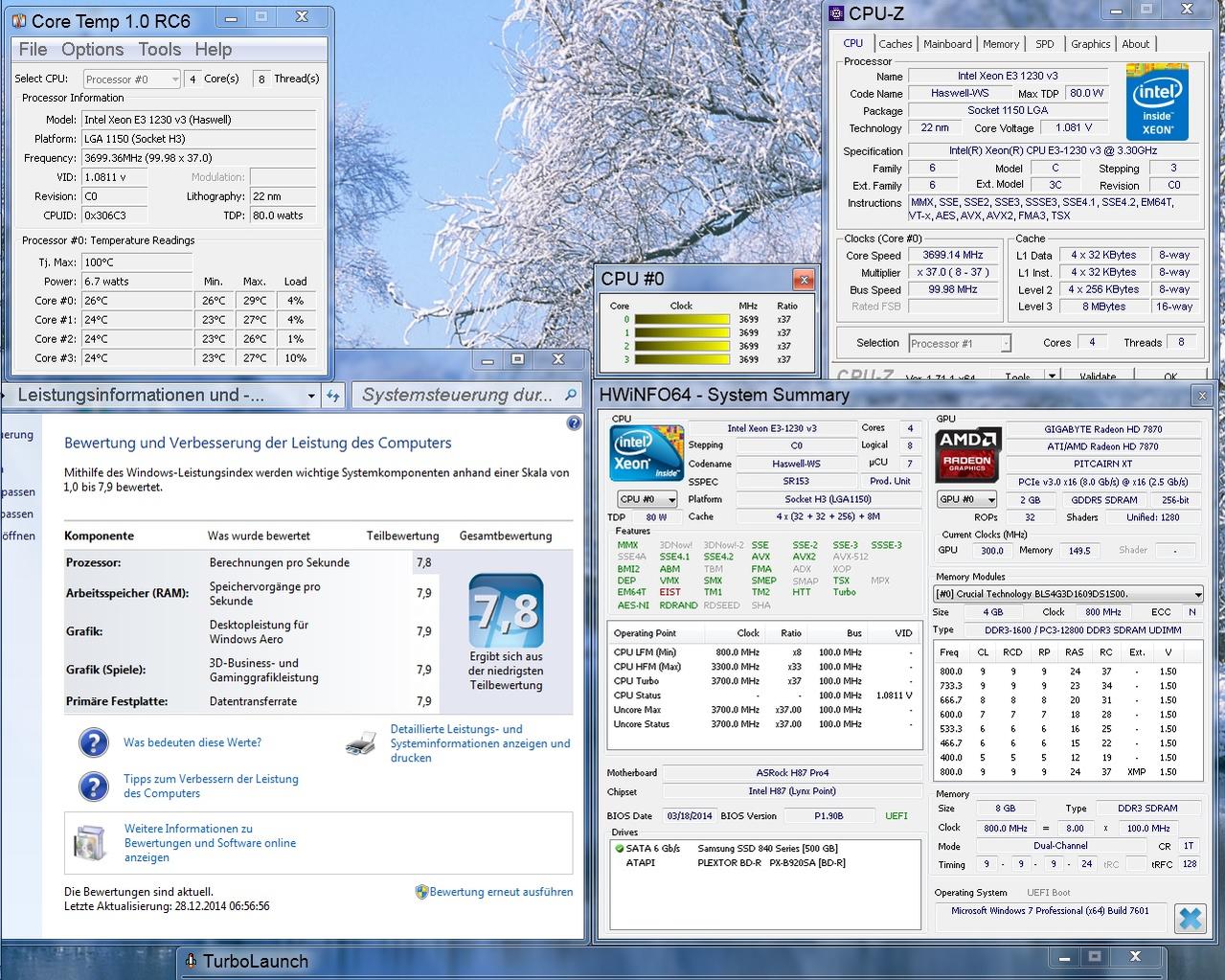Click Core 2 clock bar in CPU #0

(x=681, y=347)
